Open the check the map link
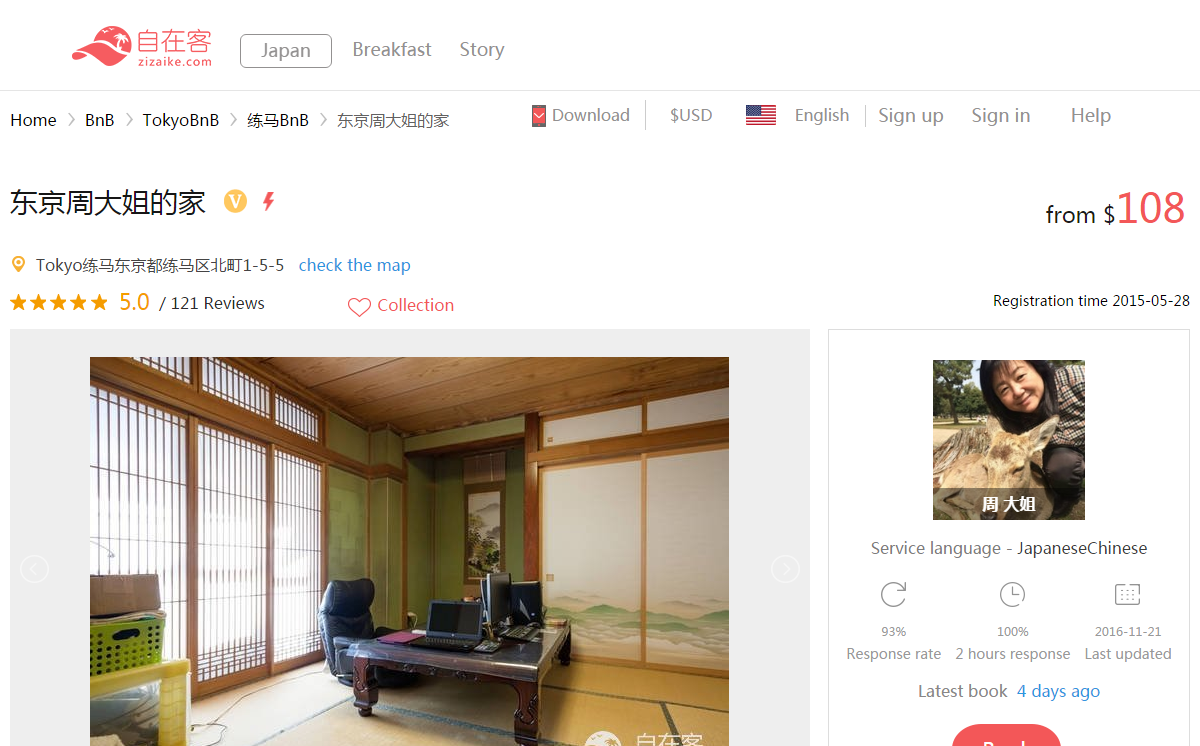This screenshot has width=1200, height=746. [x=355, y=265]
